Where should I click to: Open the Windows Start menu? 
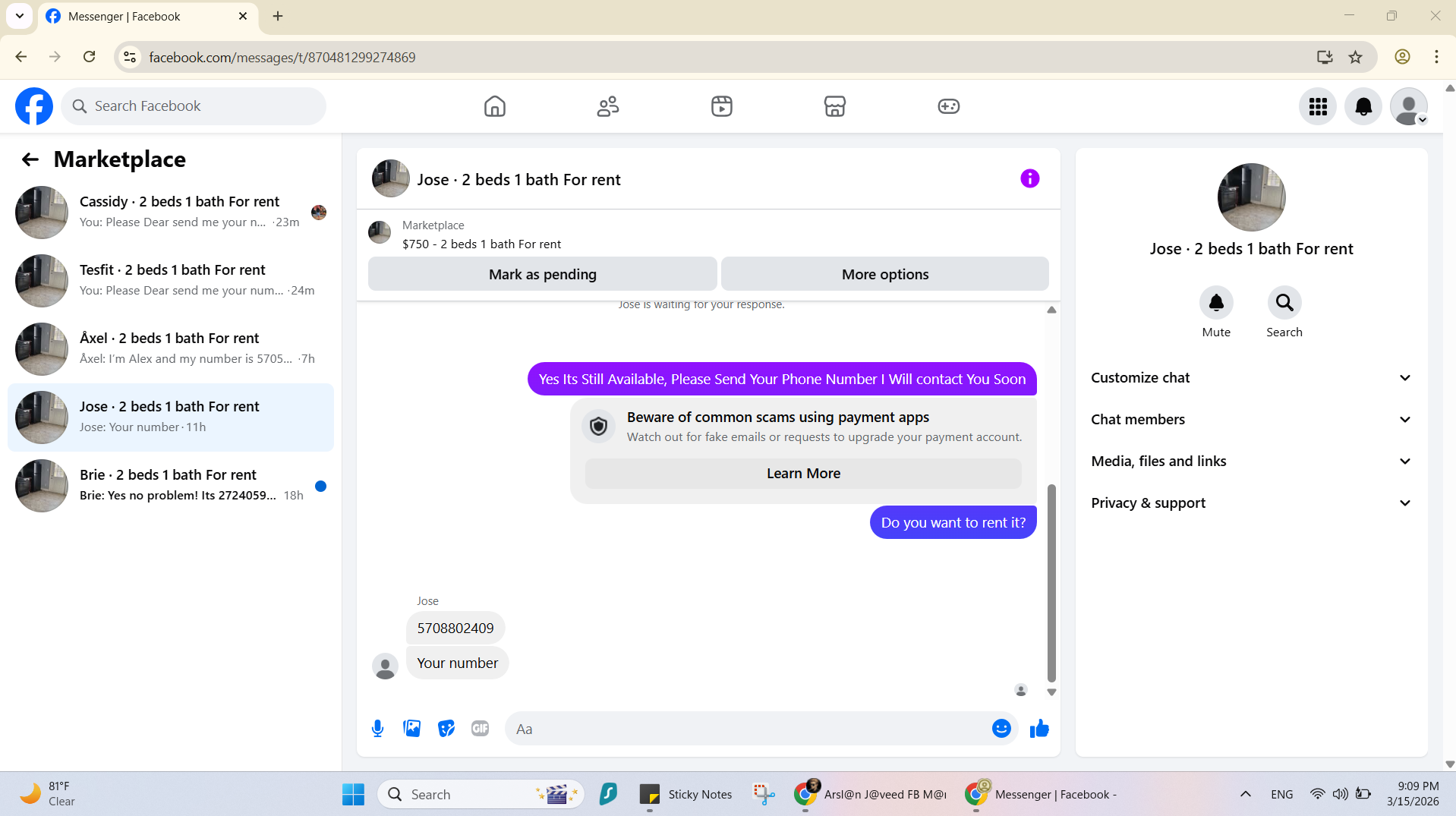pos(353,795)
